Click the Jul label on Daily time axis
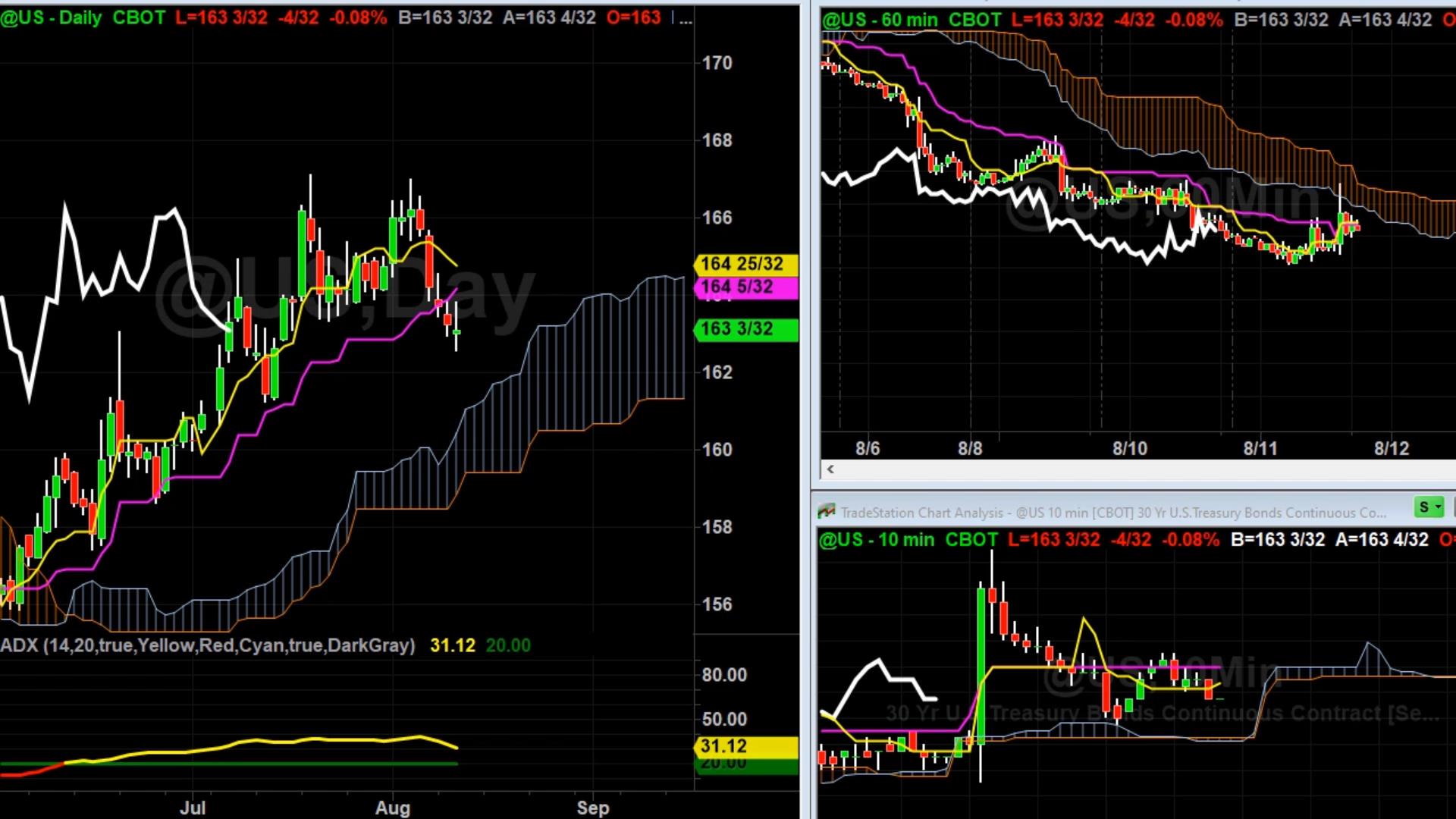1456x819 pixels. [x=193, y=808]
